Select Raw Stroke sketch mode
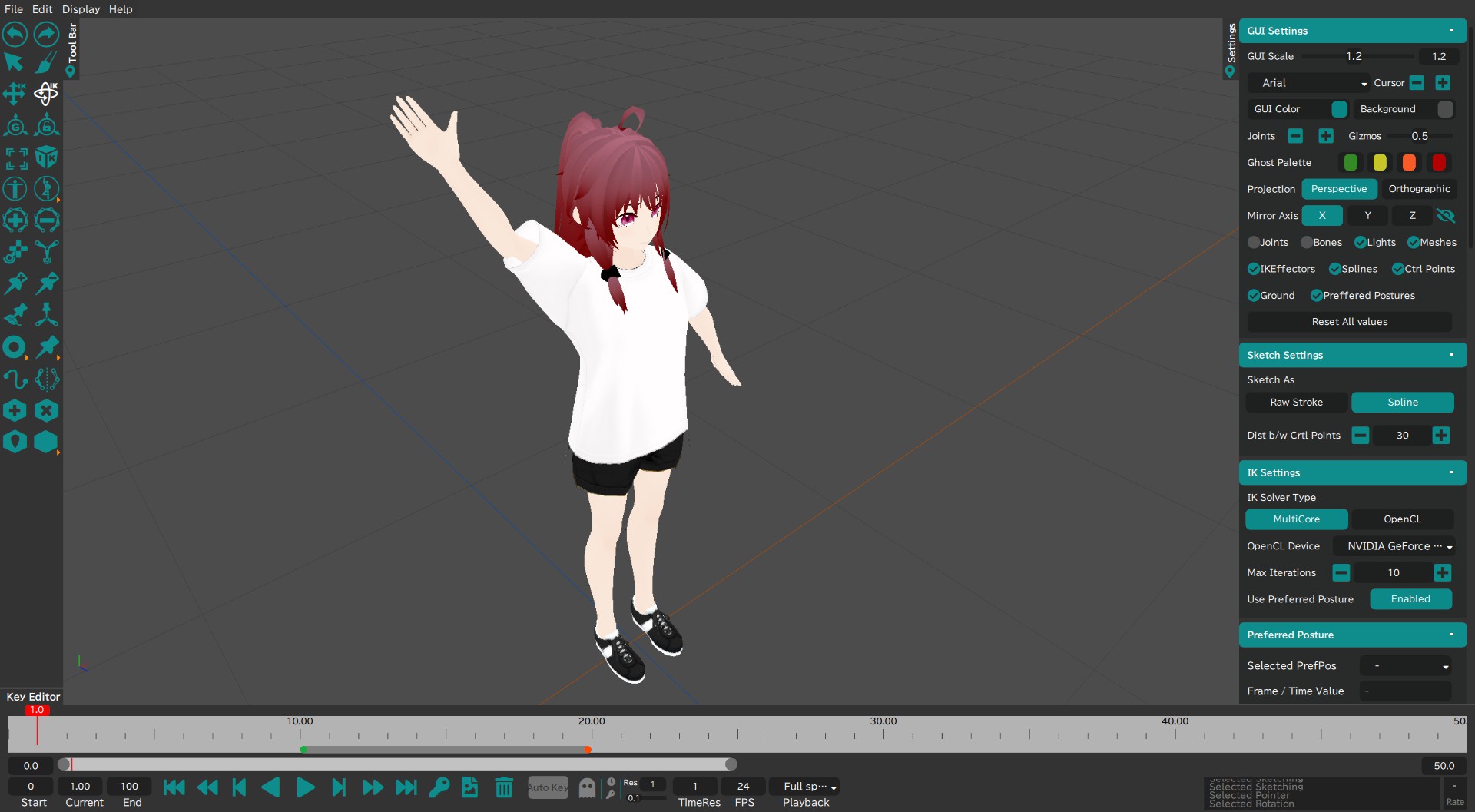Viewport: 1475px width, 812px height. (1296, 403)
